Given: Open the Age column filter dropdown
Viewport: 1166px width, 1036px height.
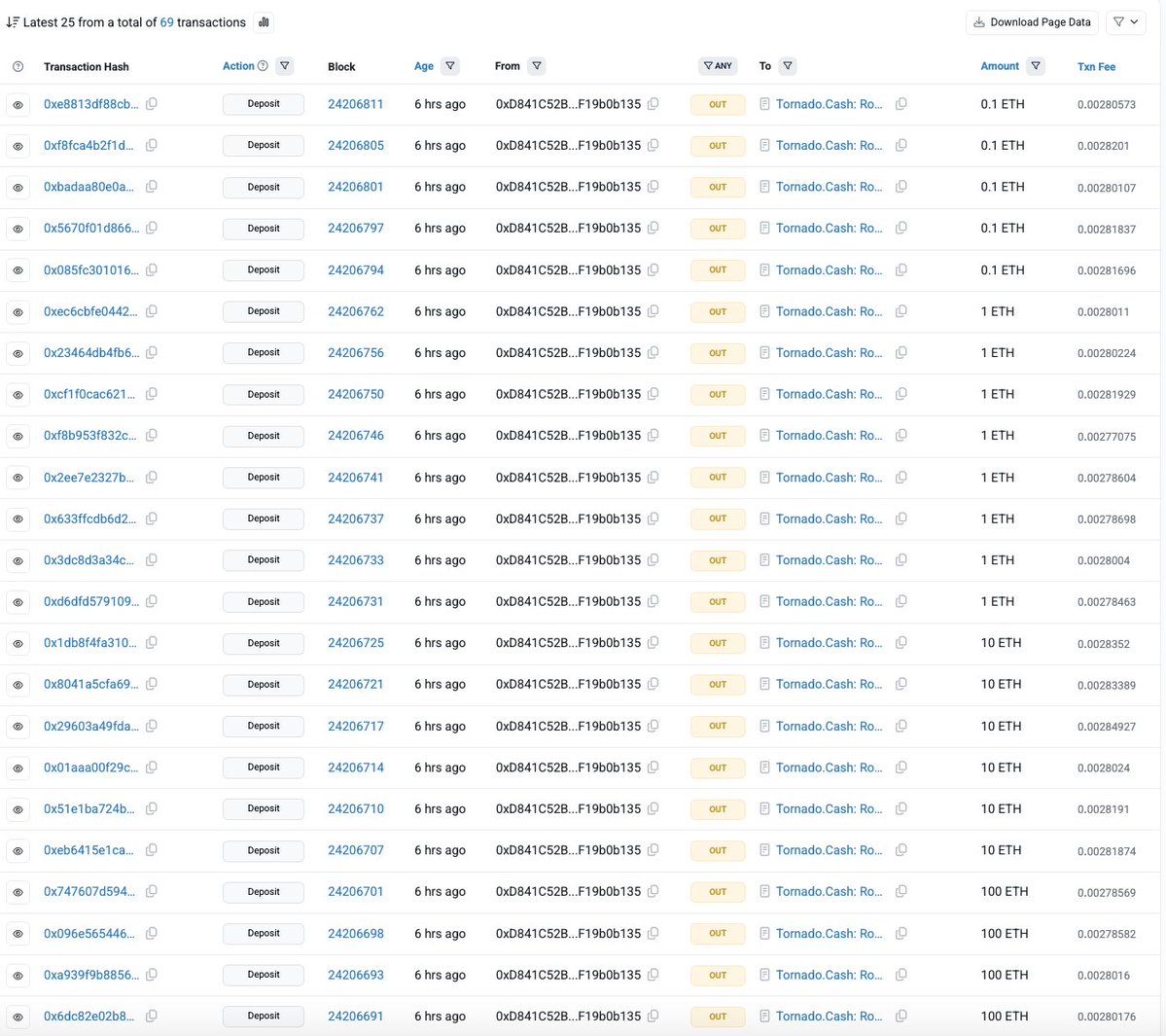Looking at the screenshot, I should (x=448, y=65).
